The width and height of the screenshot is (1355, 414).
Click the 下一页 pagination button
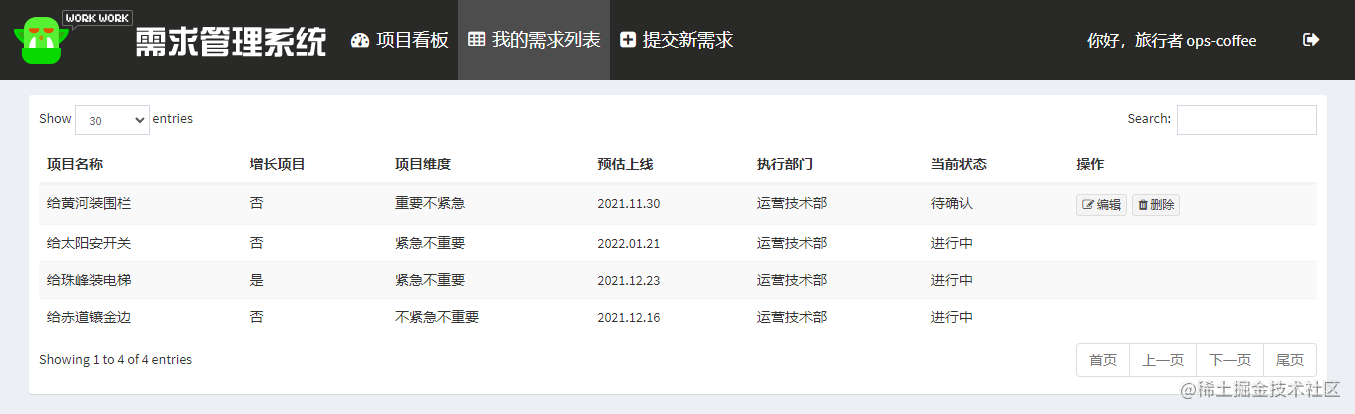tap(1230, 360)
